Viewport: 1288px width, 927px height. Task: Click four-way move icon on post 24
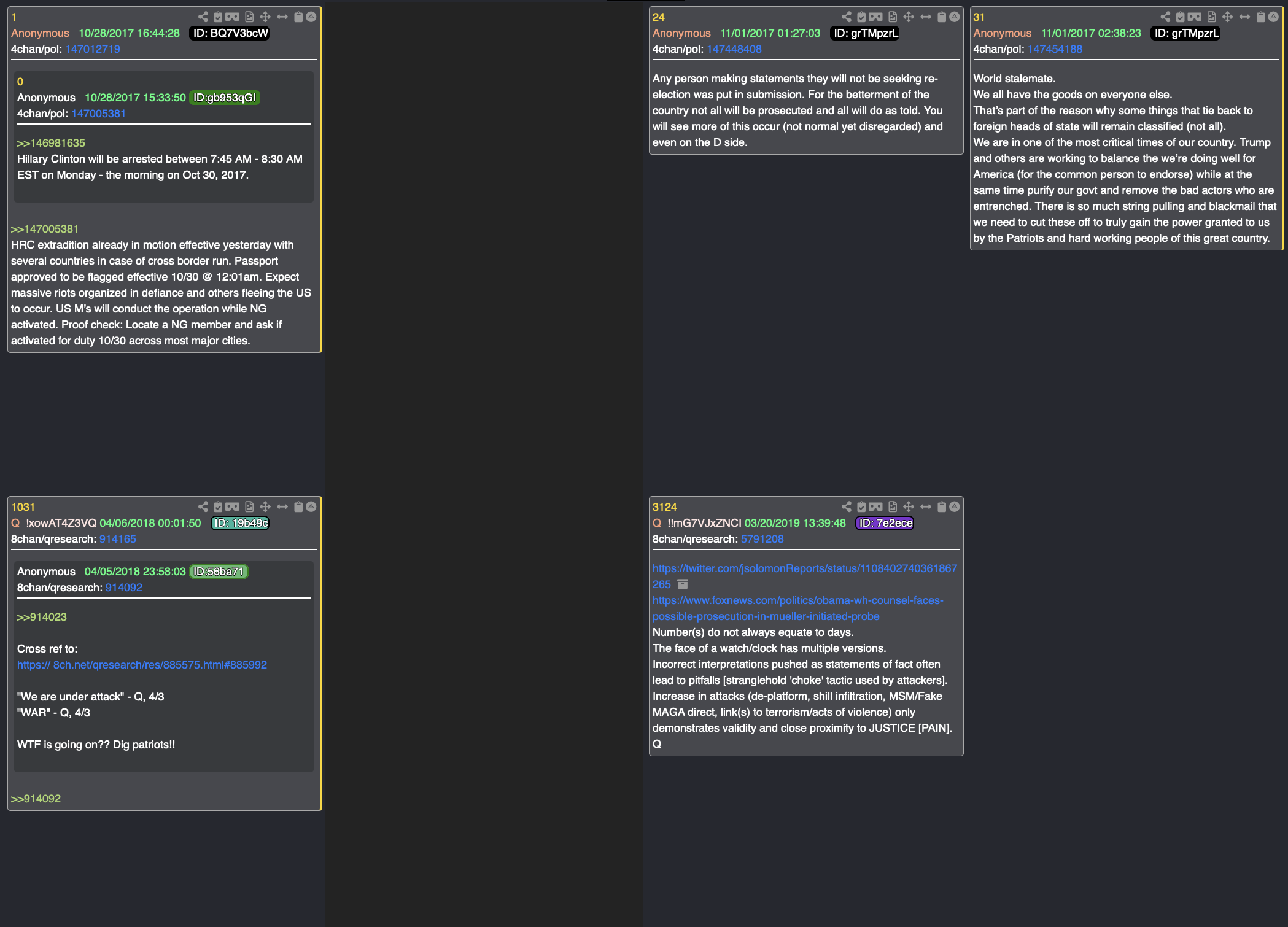point(909,17)
